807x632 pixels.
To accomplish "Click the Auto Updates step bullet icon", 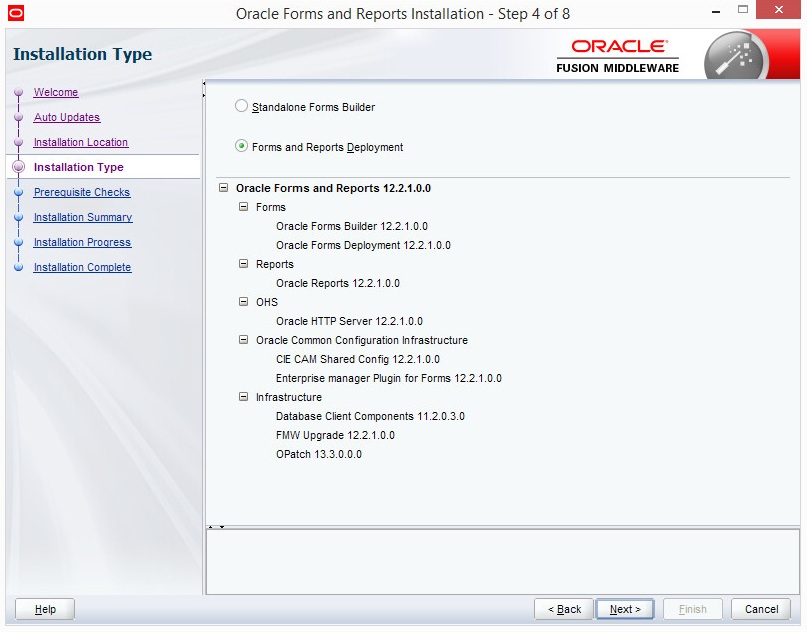I will click(19, 117).
